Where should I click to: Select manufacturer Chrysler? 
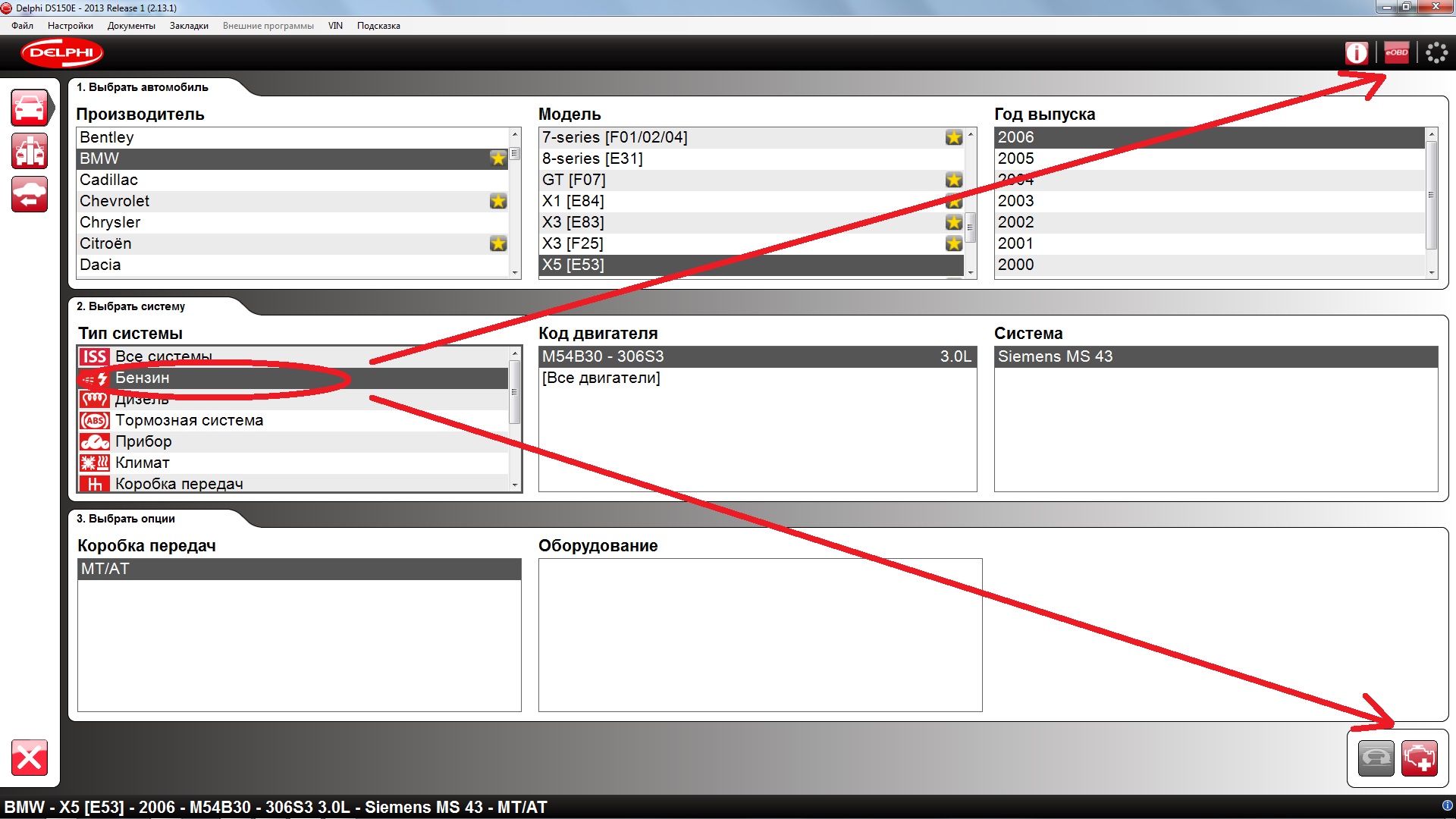pos(293,222)
